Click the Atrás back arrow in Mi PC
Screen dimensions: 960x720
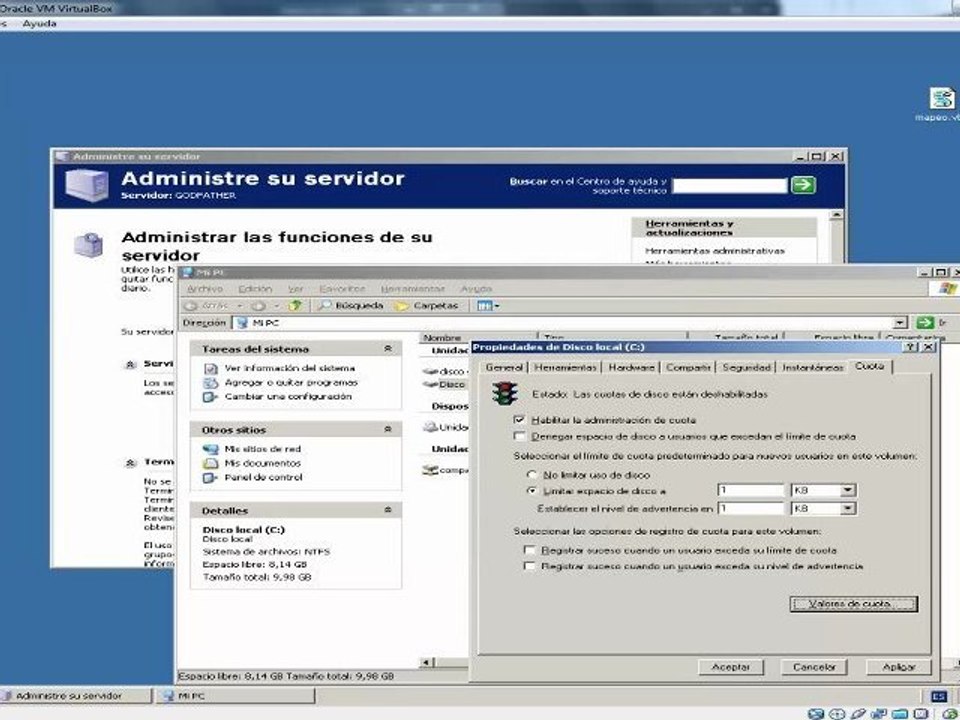[x=192, y=305]
